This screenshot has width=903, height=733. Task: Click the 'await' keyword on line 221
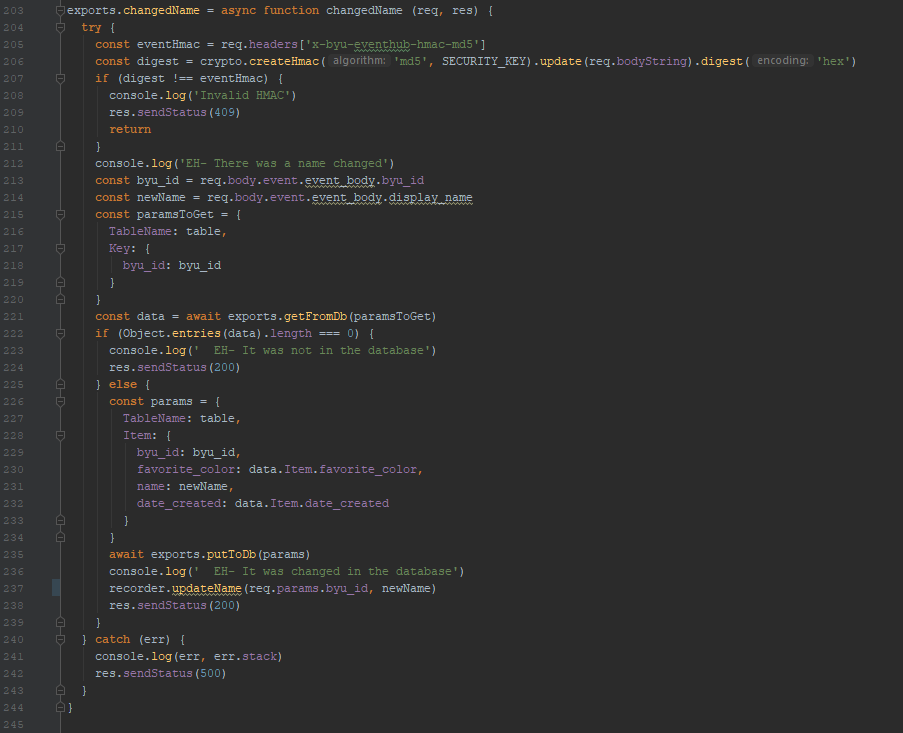203,316
